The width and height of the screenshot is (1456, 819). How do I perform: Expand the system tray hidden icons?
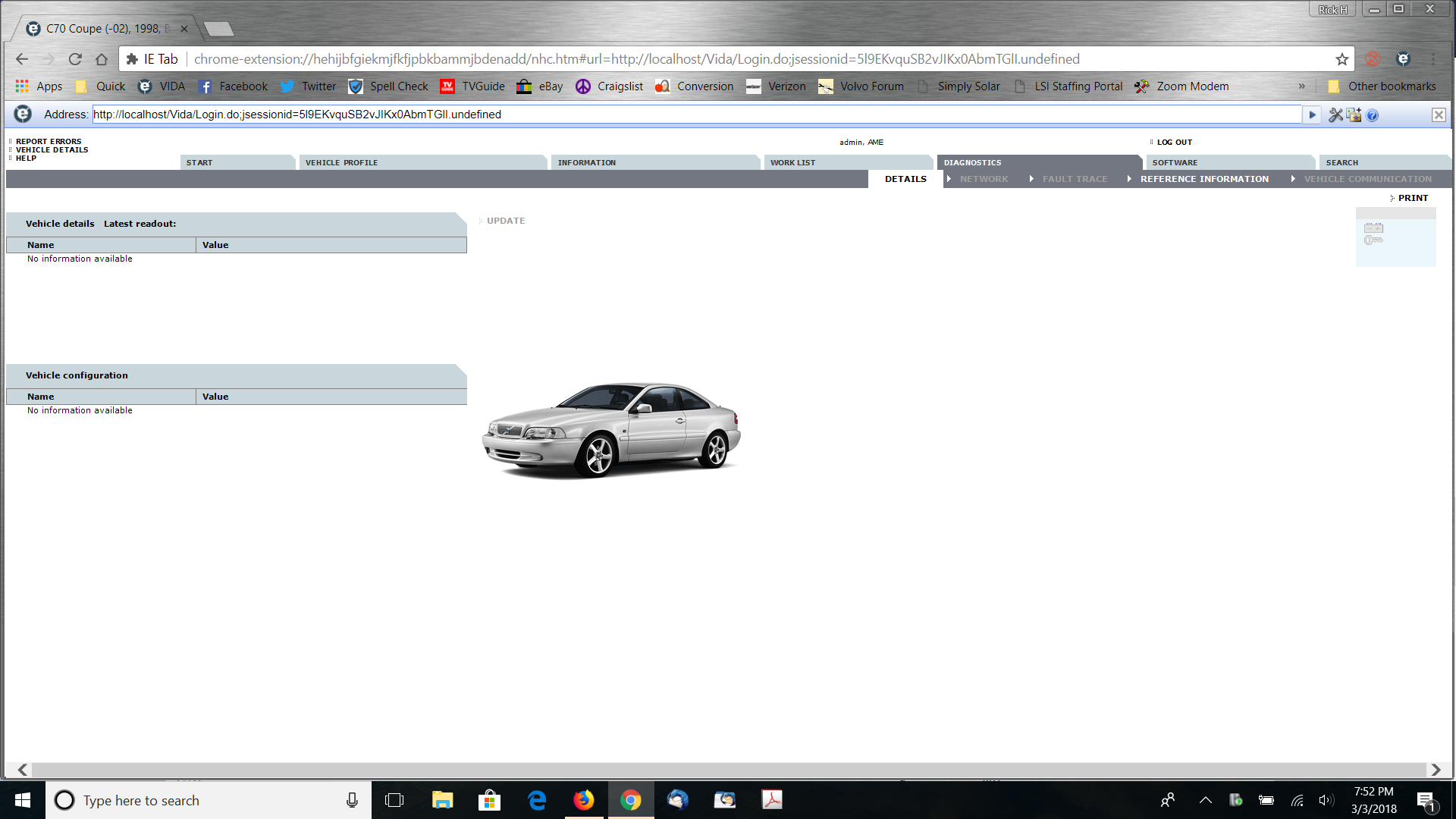[1206, 800]
